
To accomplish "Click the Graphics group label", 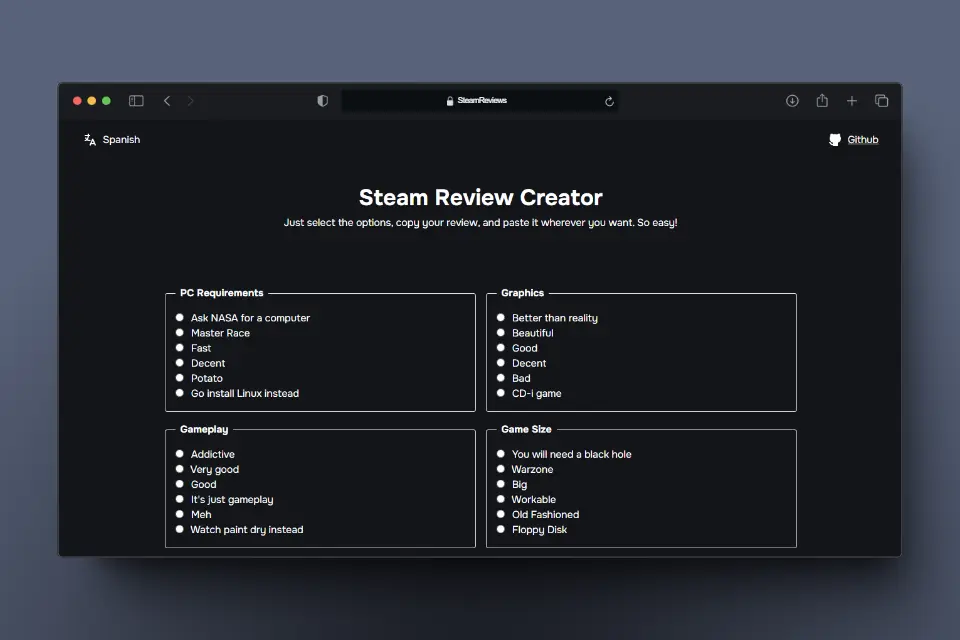I will tap(522, 293).
